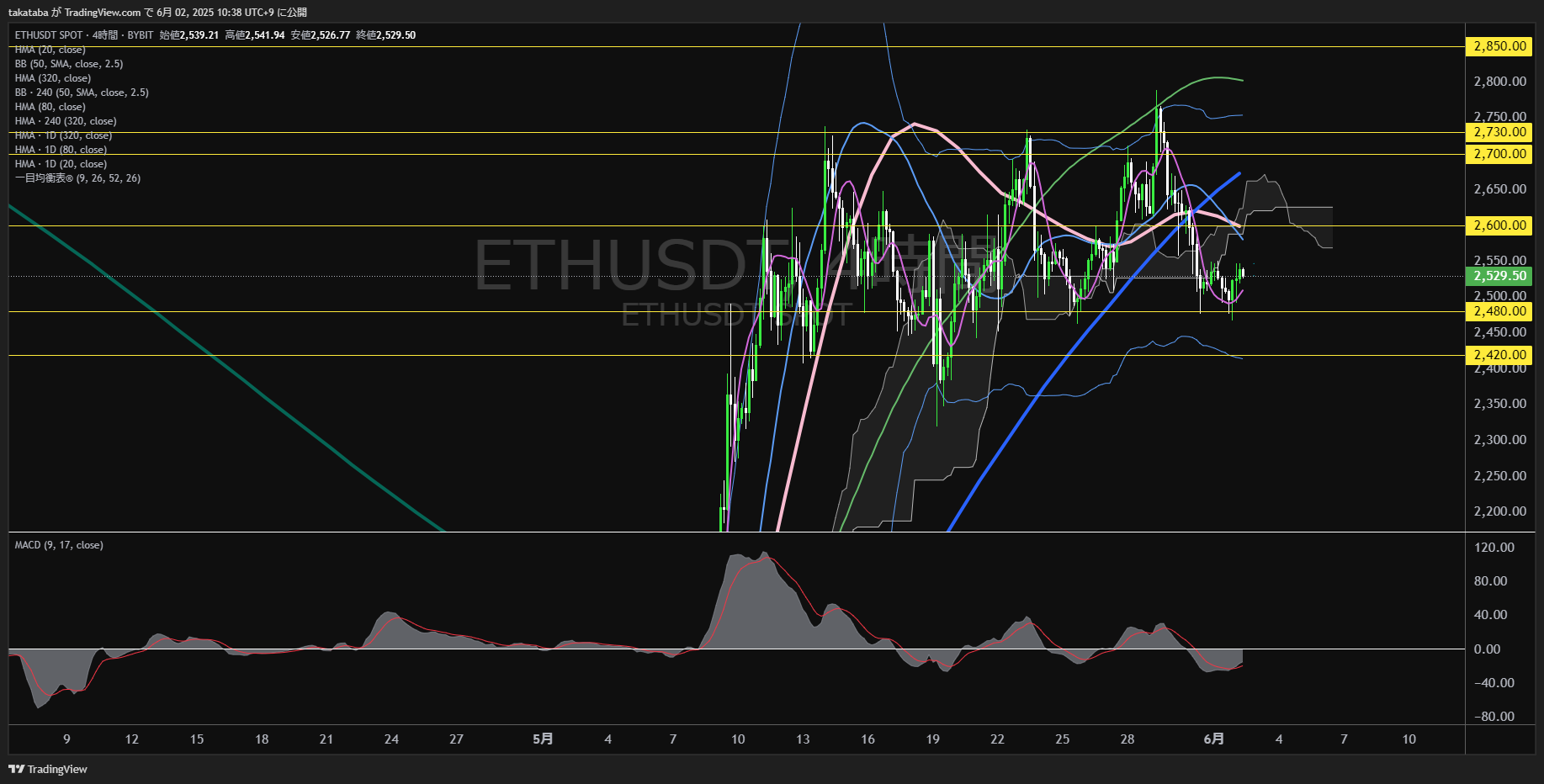
Task: Click the −80.00 MACD axis value
Action: click(1494, 717)
